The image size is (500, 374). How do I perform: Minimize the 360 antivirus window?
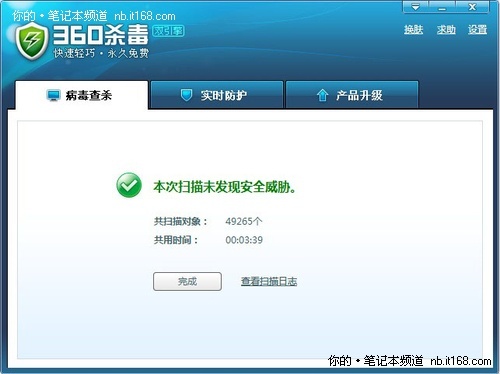[x=442, y=7]
